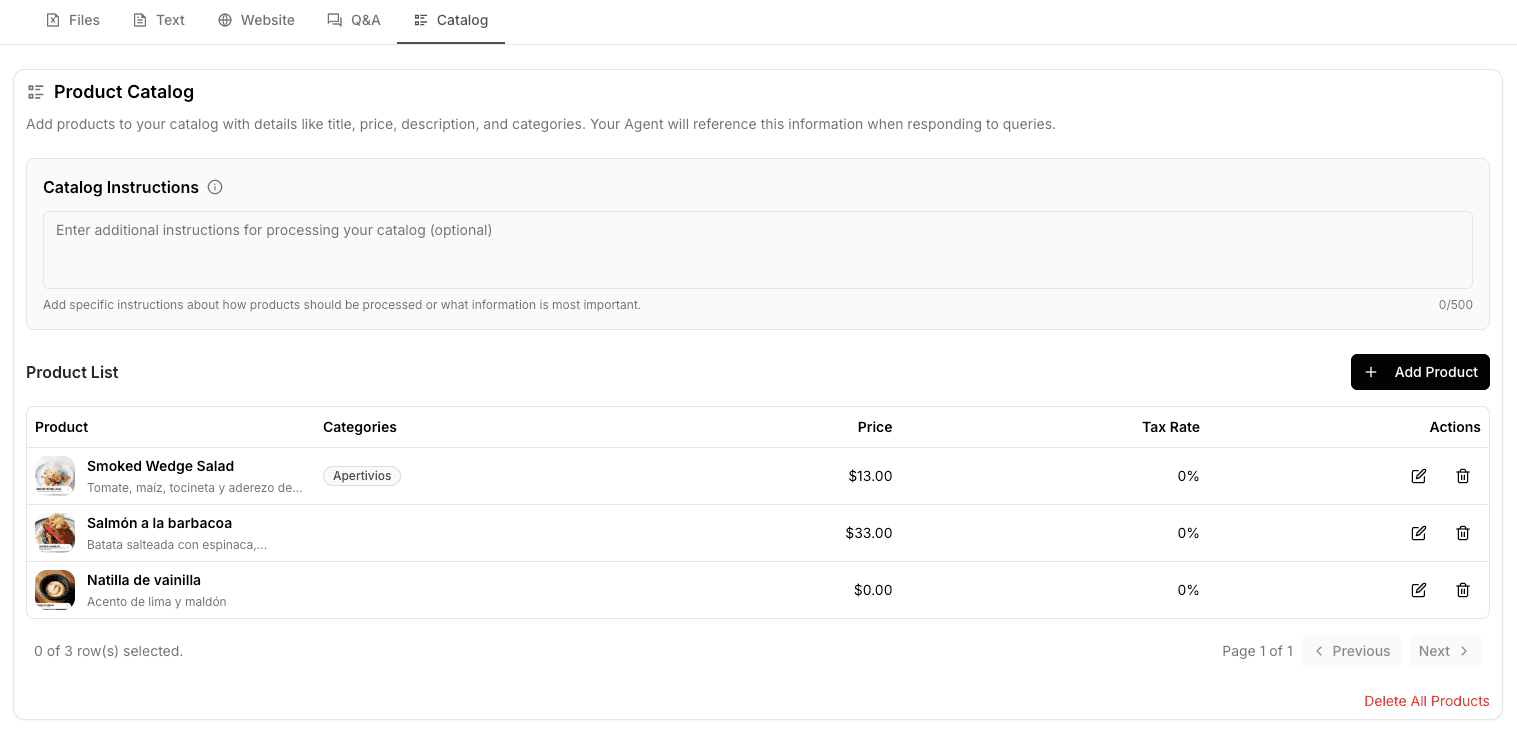The width and height of the screenshot is (1517, 737).
Task: Select the Catalog tab
Action: point(450,19)
